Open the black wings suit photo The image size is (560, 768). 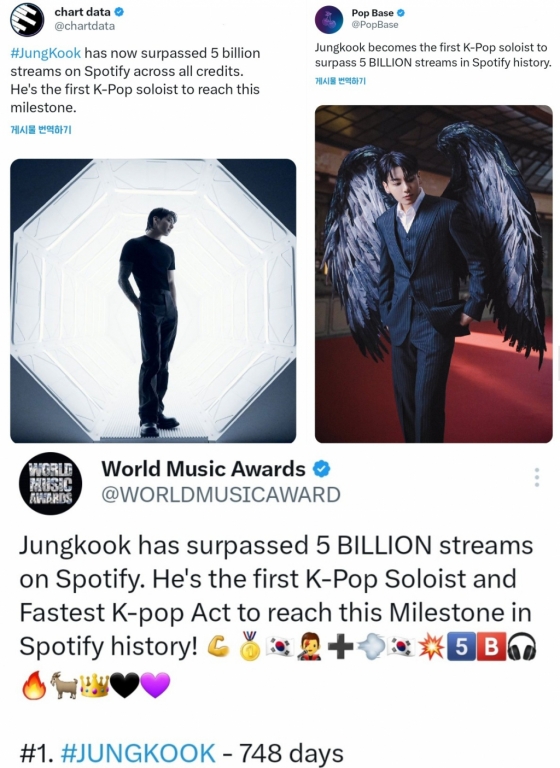(434, 274)
